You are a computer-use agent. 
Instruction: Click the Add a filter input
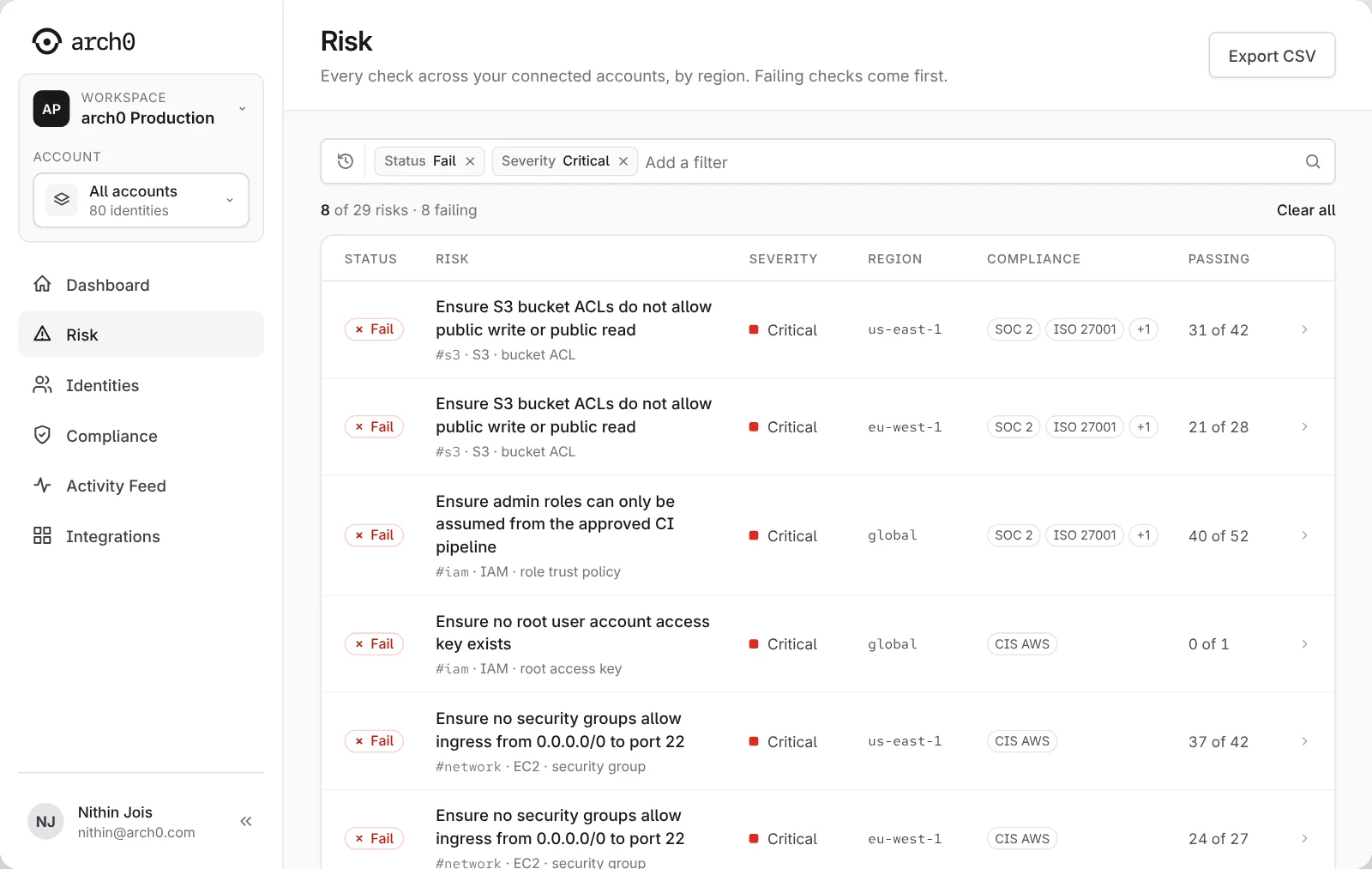point(969,162)
